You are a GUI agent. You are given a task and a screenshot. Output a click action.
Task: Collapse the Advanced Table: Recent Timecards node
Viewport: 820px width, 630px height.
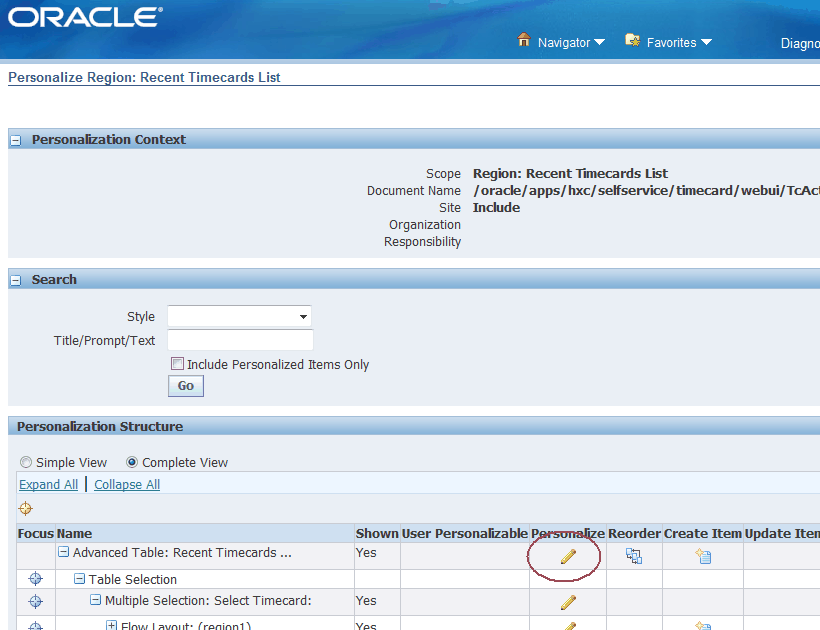coord(63,552)
